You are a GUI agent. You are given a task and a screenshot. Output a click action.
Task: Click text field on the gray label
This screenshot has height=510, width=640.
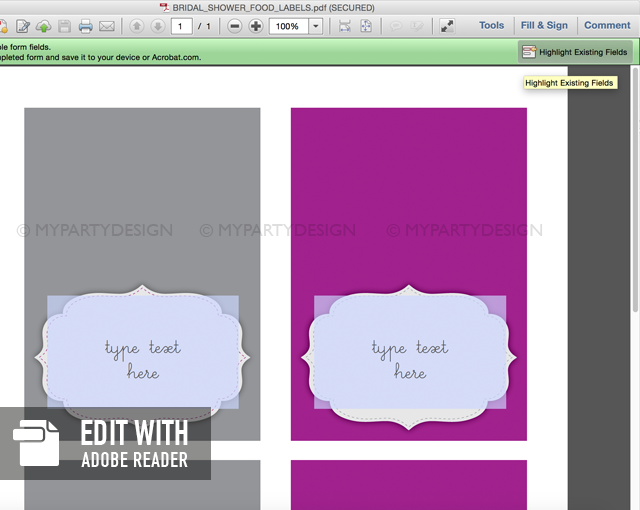pos(142,353)
